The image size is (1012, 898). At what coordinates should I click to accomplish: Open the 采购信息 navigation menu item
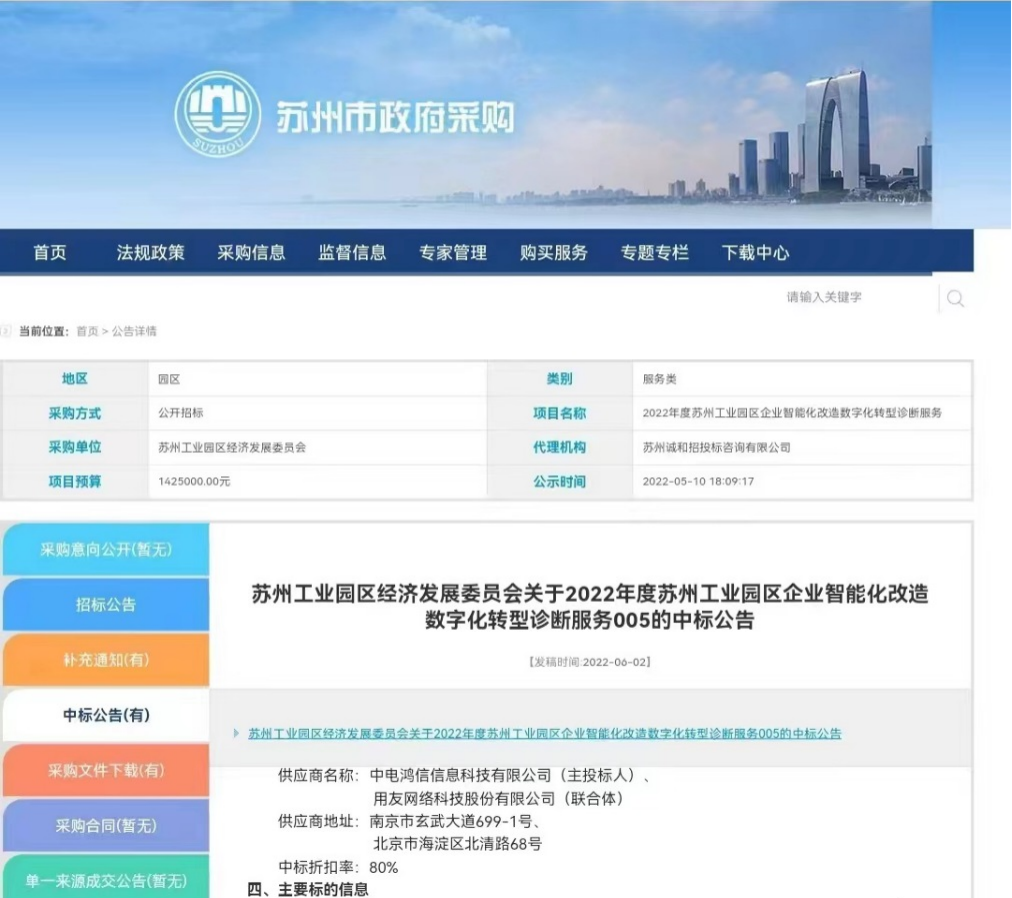pyautogui.click(x=251, y=253)
